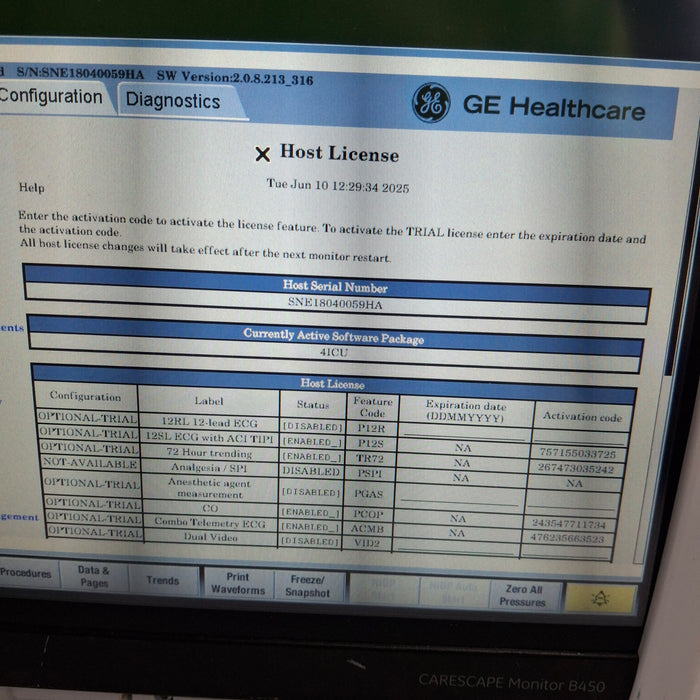Select the feature code TR72
700x700 pixels.
[370, 458]
